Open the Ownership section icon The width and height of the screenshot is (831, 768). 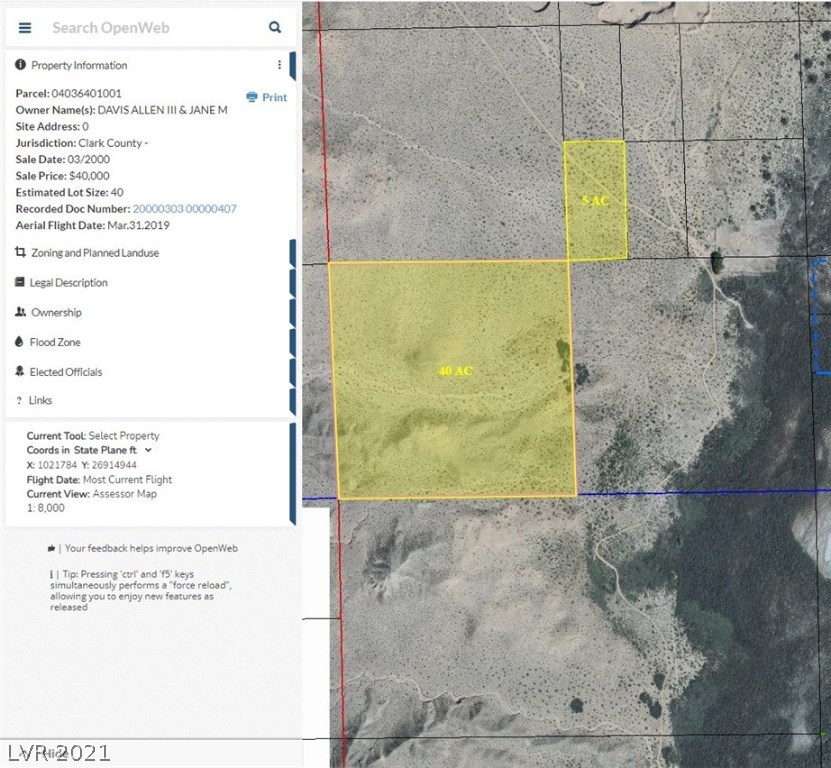coord(18,312)
